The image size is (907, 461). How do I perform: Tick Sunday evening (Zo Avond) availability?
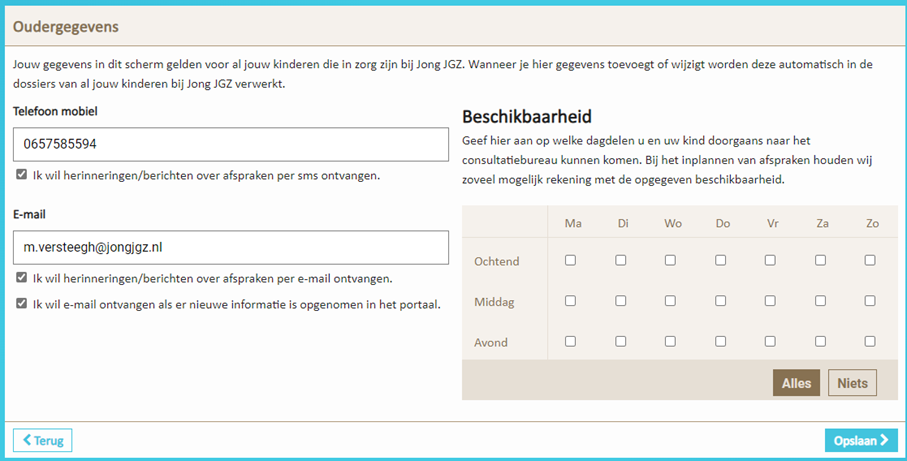click(x=870, y=341)
